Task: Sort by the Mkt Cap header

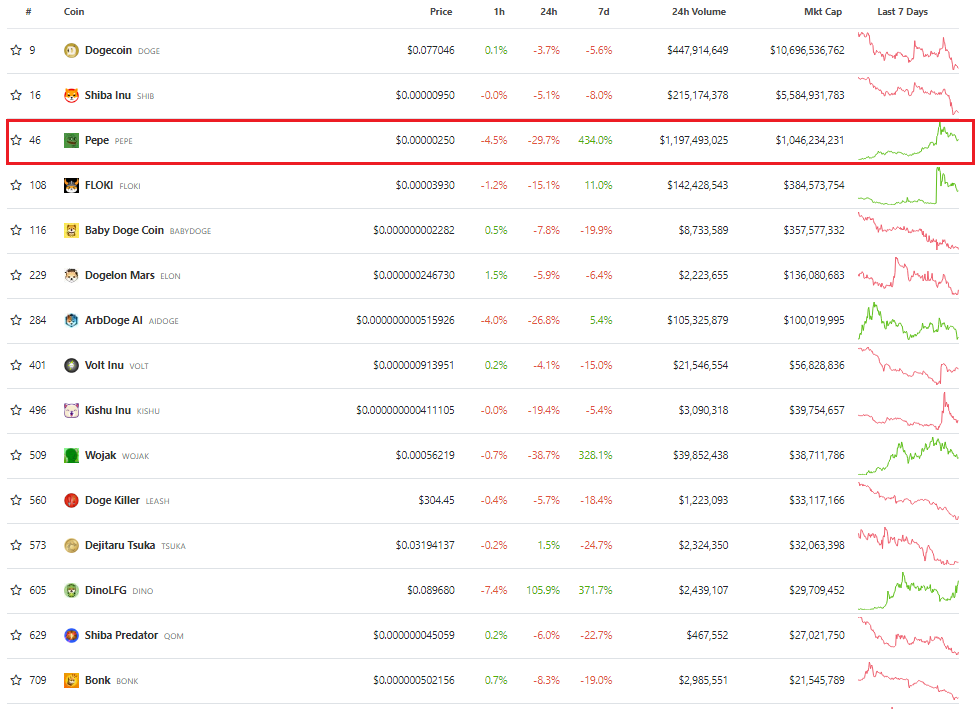Action: pos(823,12)
